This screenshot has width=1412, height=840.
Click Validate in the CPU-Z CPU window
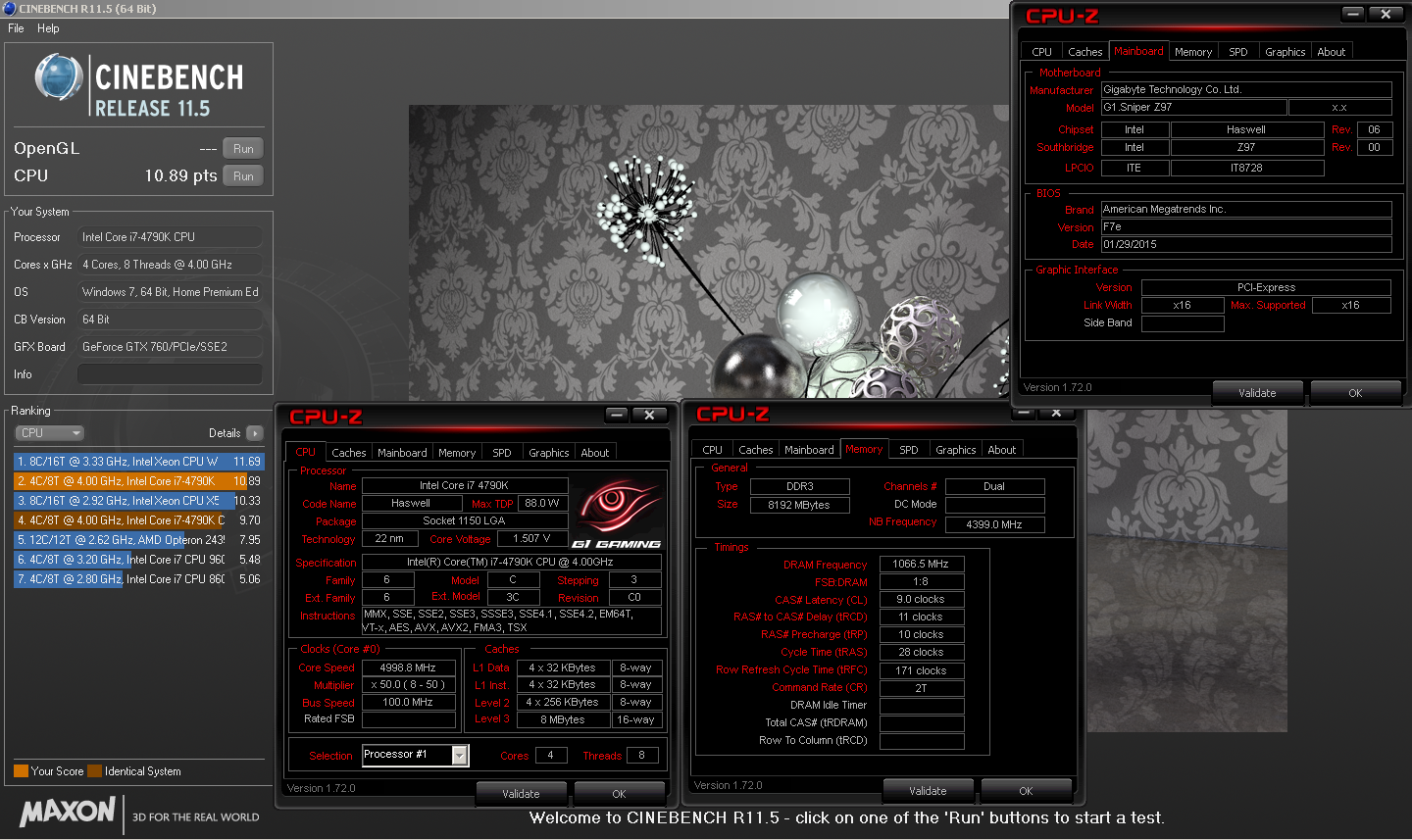521,793
